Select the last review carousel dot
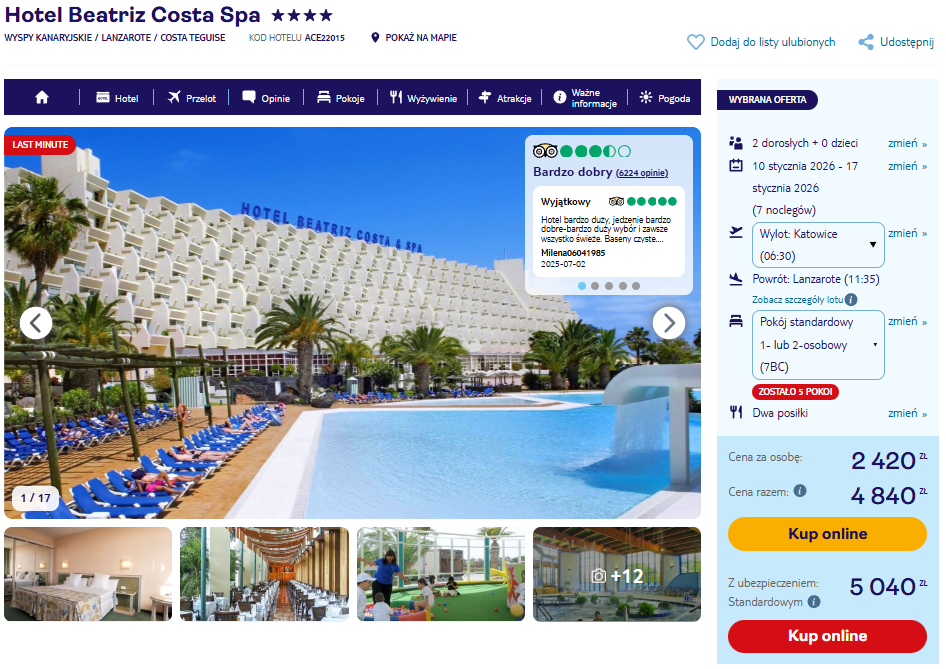 tap(636, 286)
